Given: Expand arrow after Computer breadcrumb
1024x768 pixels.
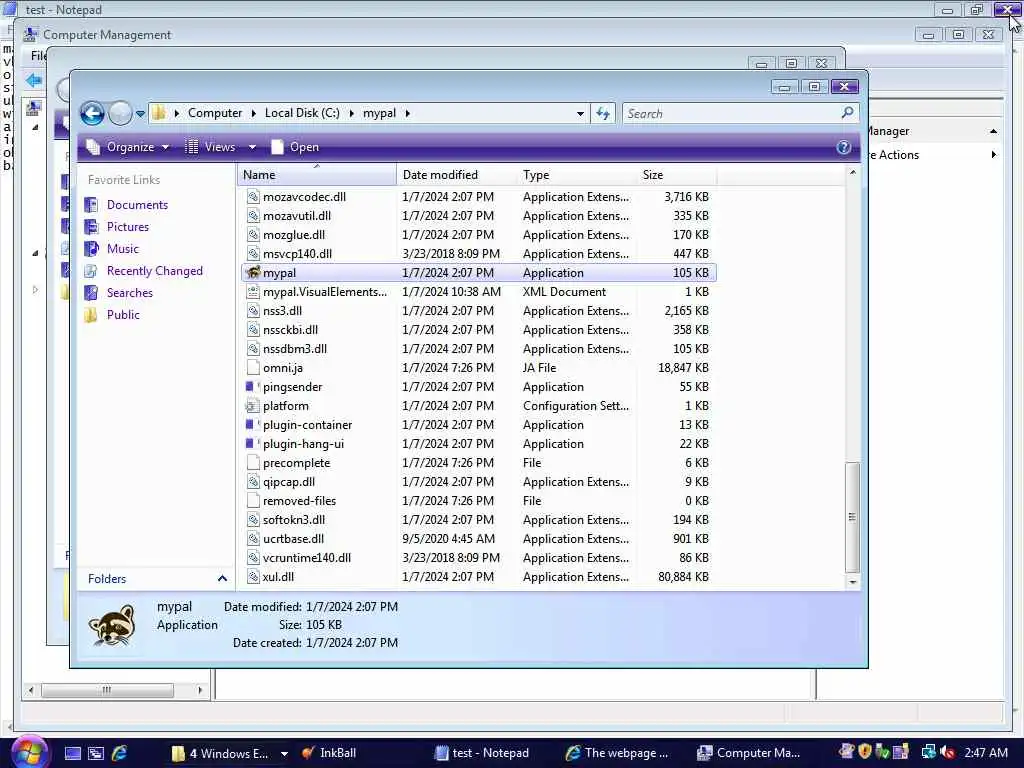Looking at the screenshot, I should (x=253, y=114).
